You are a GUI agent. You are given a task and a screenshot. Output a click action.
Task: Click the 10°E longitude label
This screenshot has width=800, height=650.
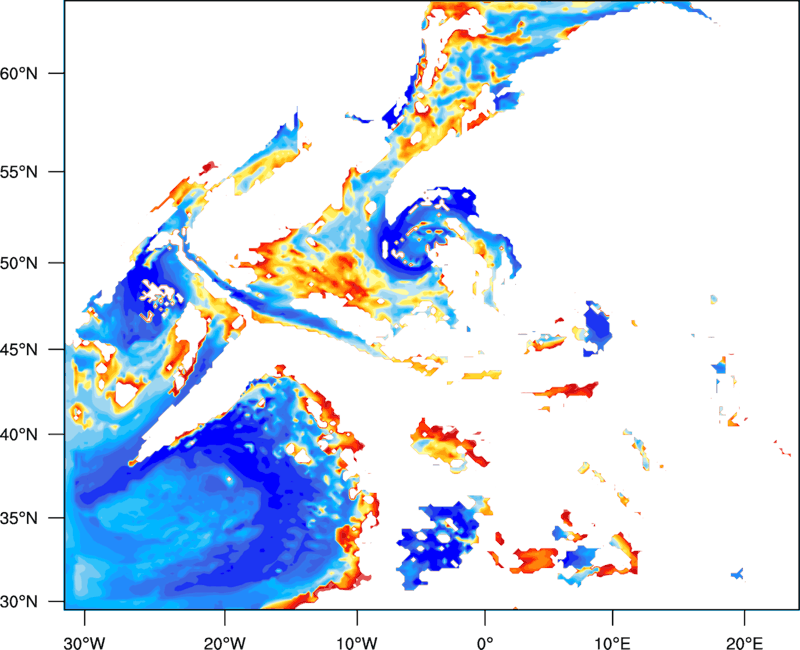tap(612, 643)
